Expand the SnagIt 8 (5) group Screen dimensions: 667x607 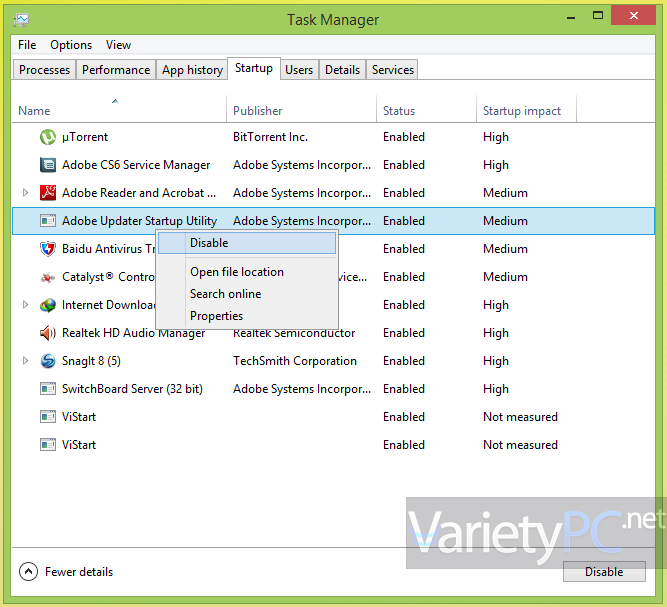coord(26,361)
